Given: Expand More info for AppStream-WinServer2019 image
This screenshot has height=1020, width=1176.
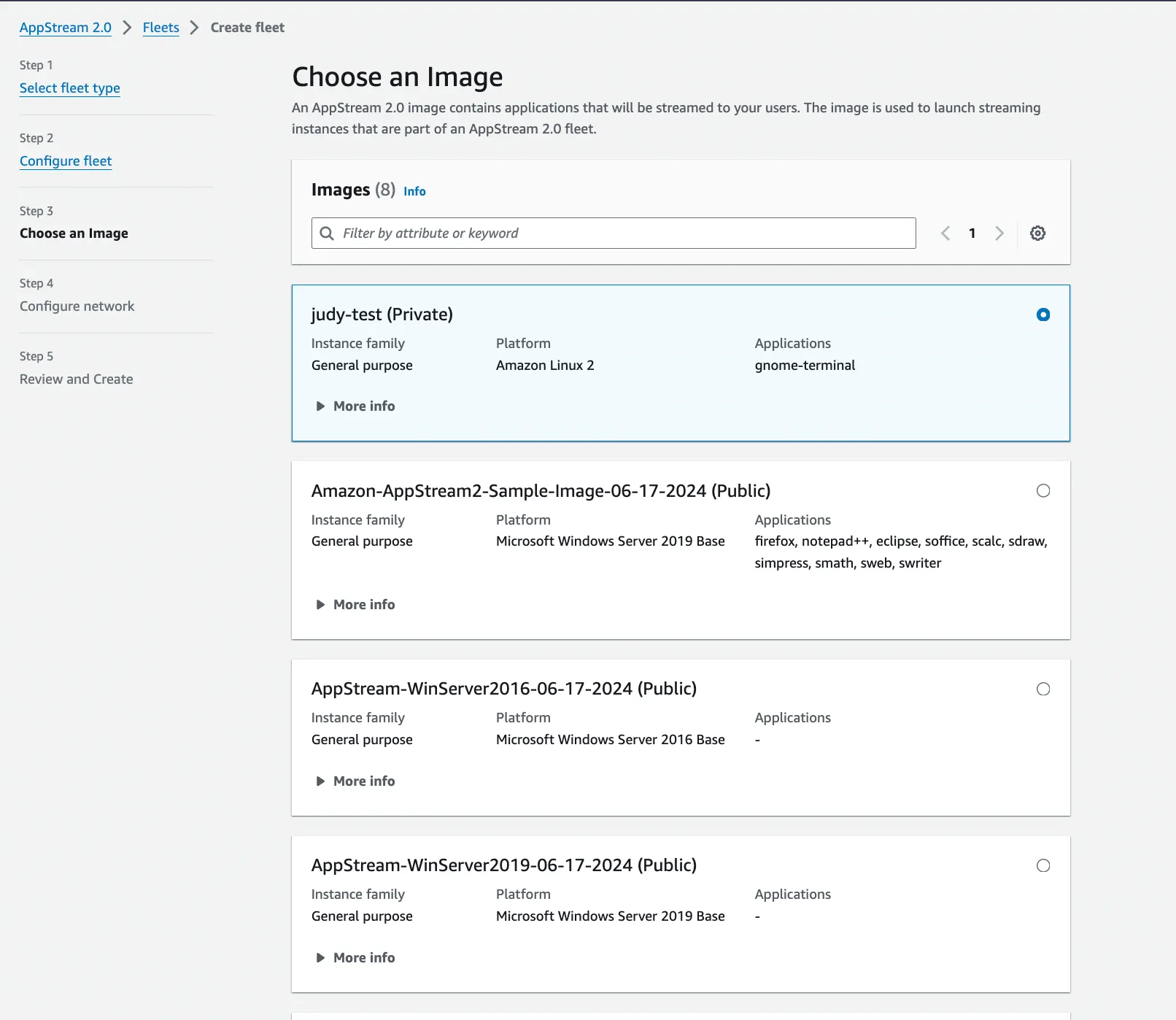Looking at the screenshot, I should [x=356, y=958].
